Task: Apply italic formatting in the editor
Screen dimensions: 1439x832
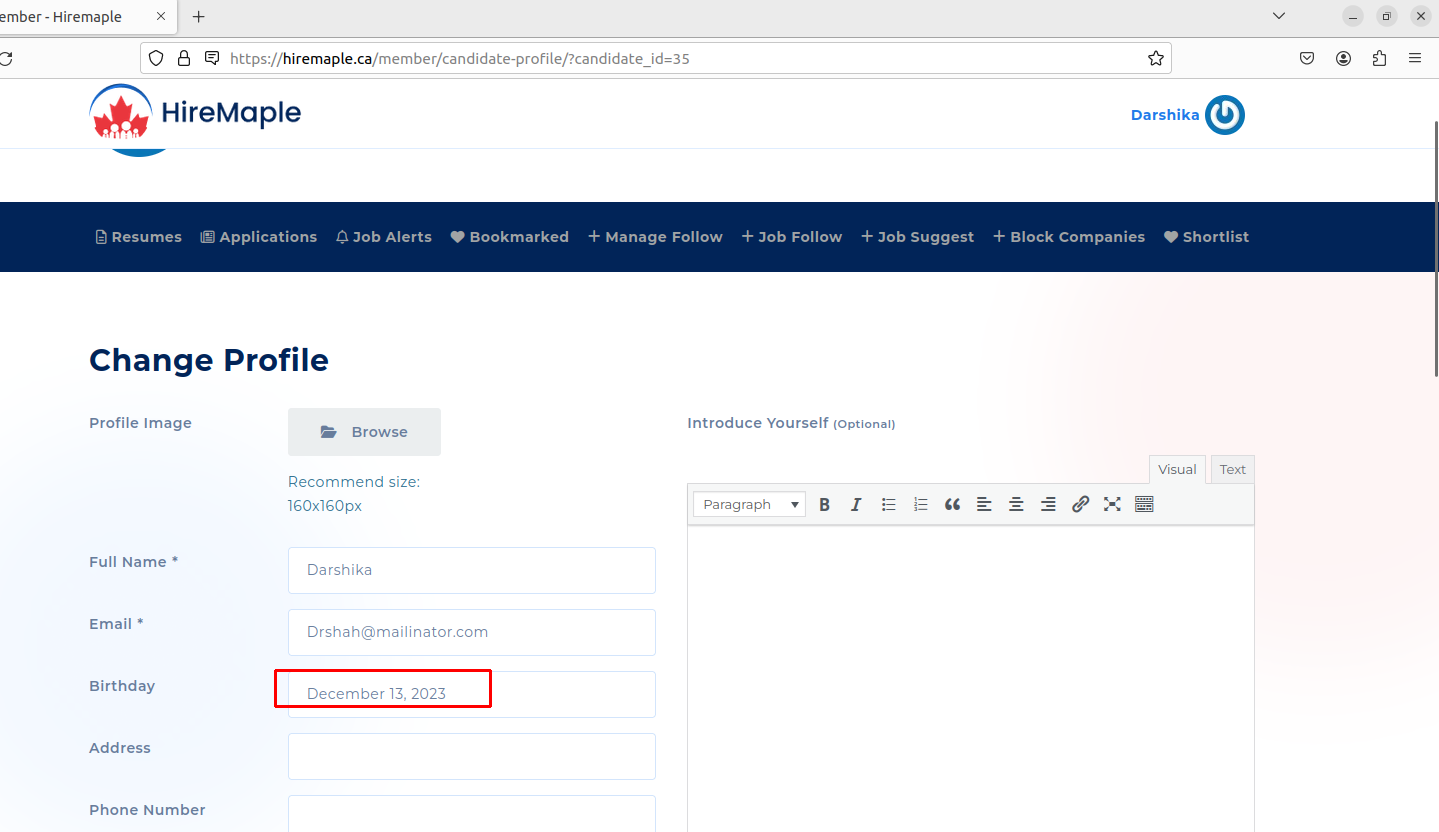Action: point(856,505)
